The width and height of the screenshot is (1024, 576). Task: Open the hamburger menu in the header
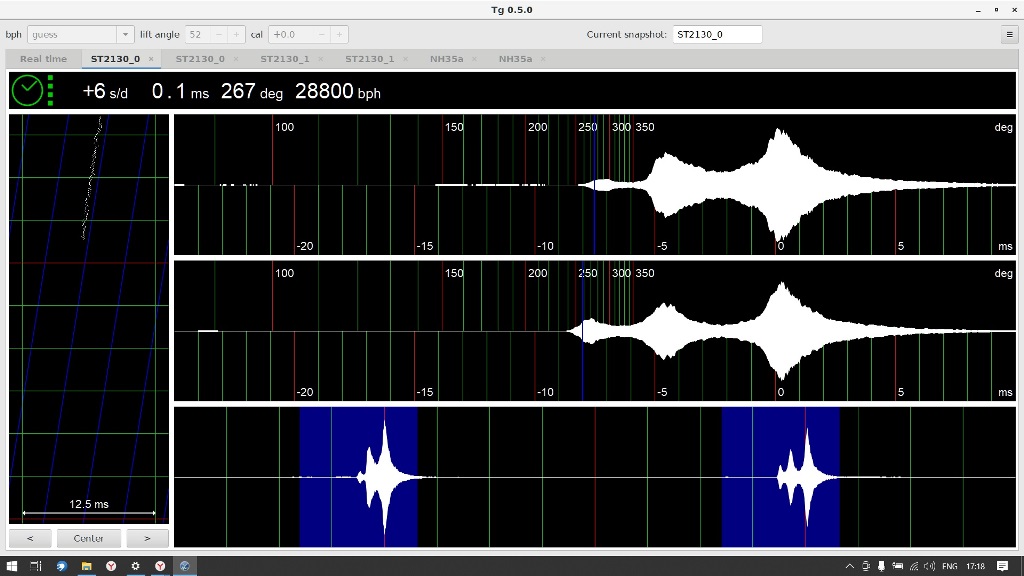1009,34
